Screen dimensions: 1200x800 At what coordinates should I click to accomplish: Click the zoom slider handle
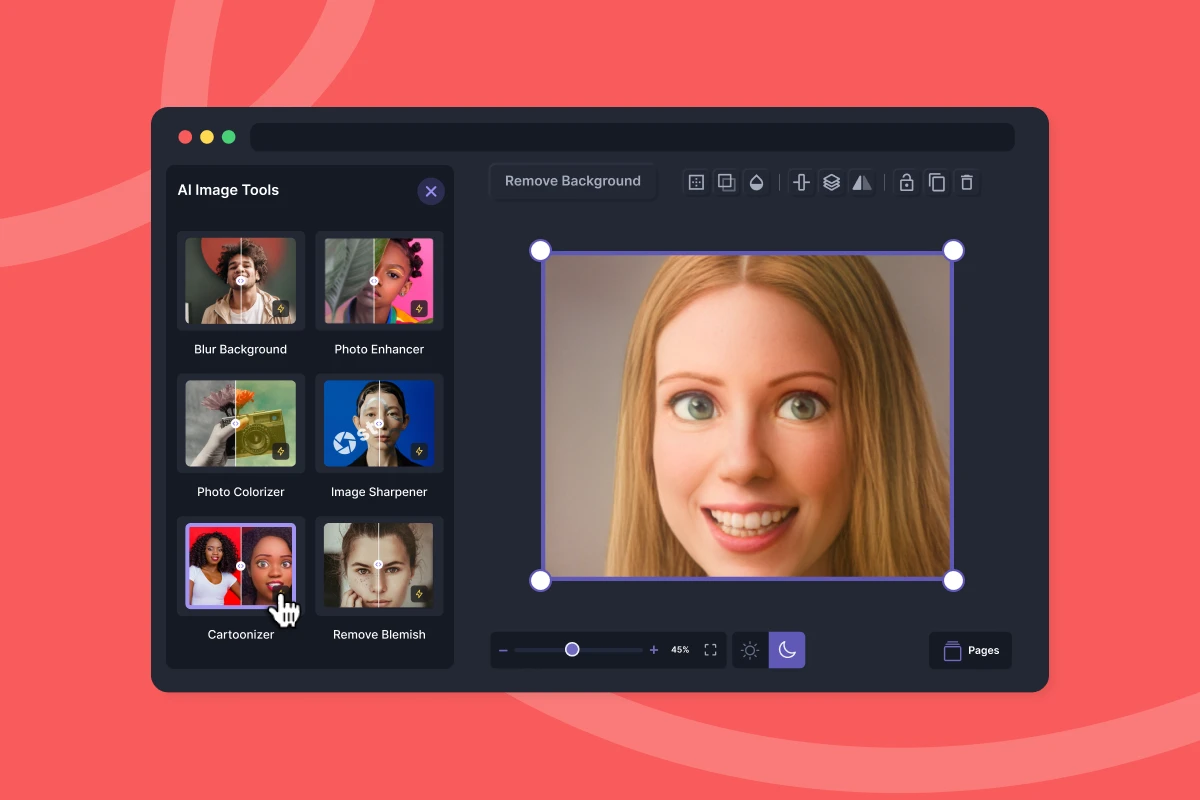(572, 649)
